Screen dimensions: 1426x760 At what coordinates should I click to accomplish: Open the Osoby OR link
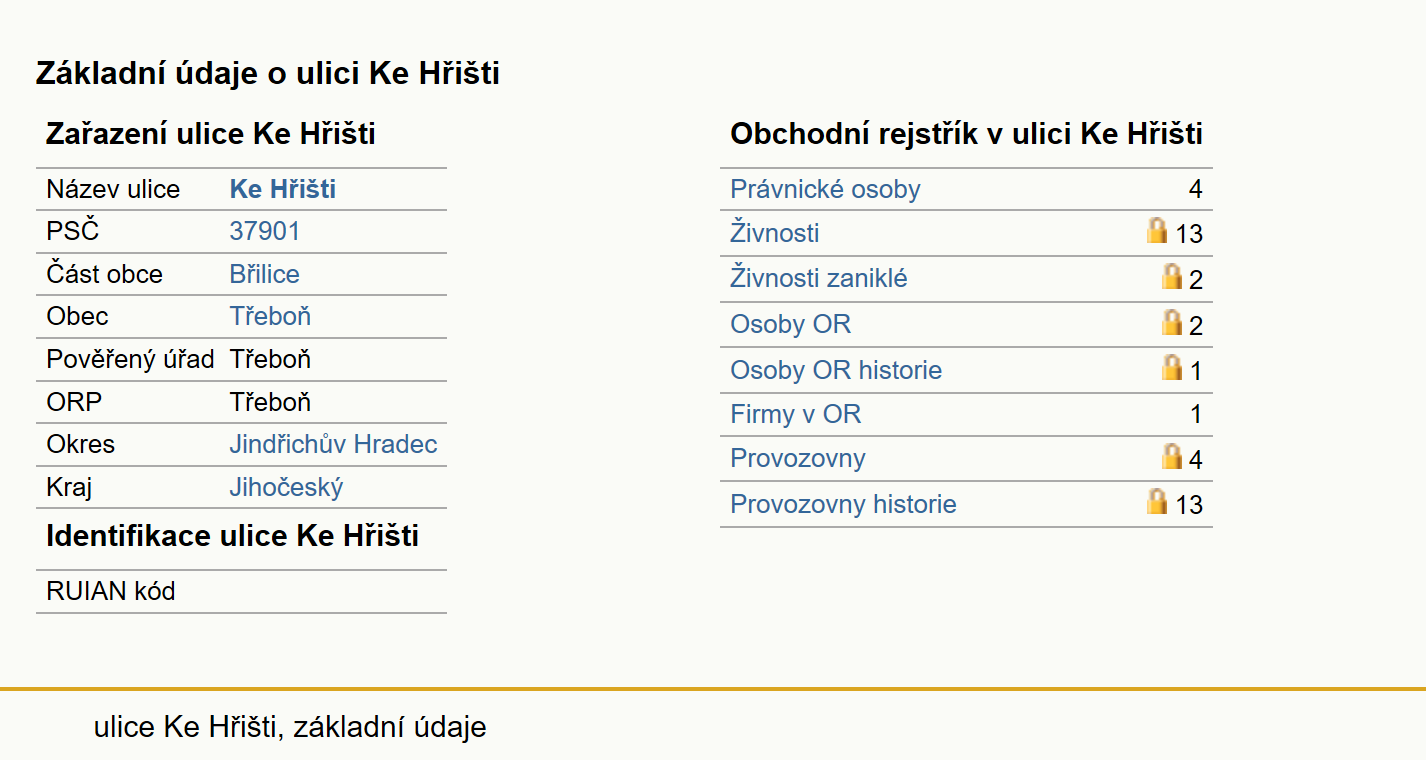791,324
